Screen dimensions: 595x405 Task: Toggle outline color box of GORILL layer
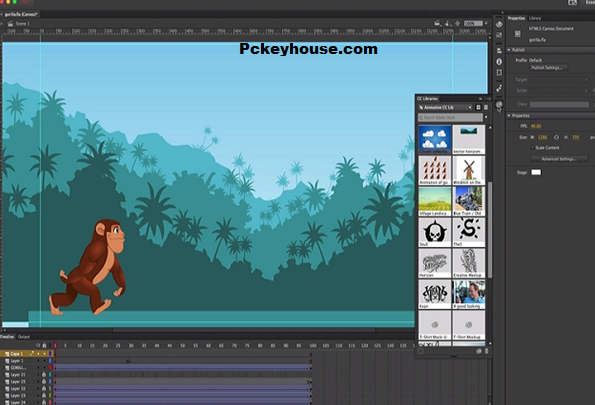(50, 368)
